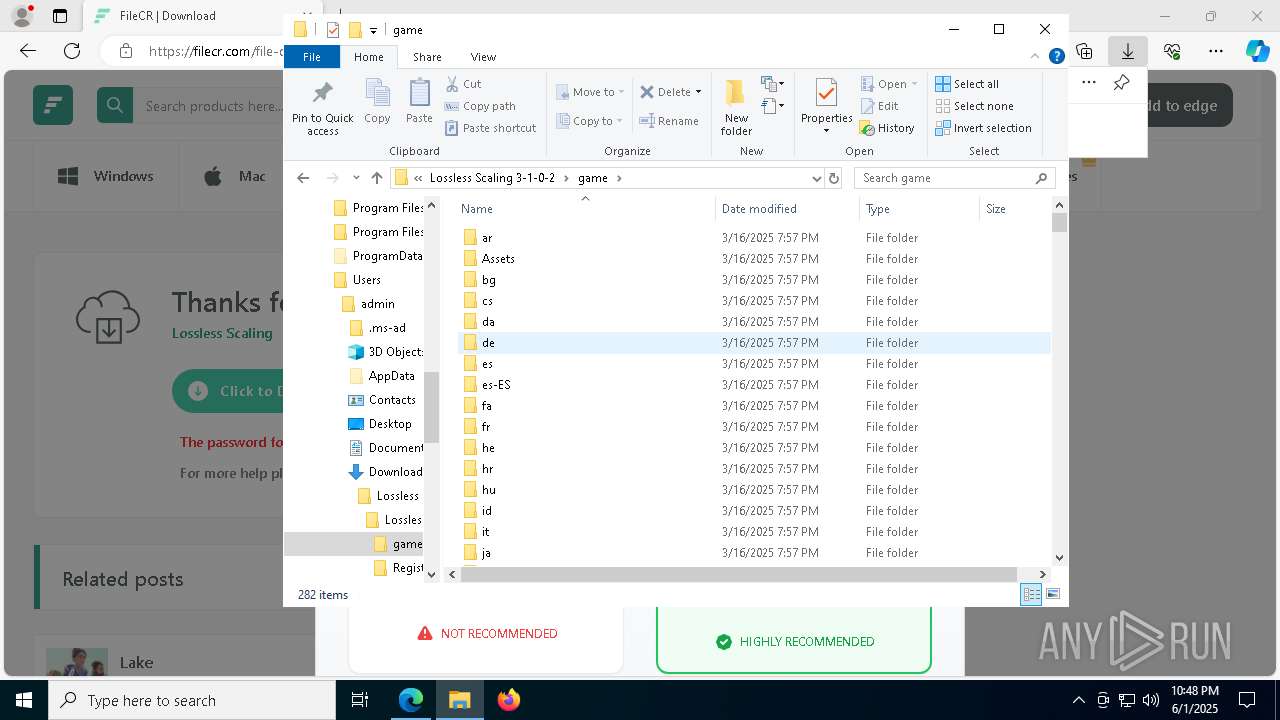Open Move to dropdown
Screen dimensions: 1280x720
click(590, 92)
